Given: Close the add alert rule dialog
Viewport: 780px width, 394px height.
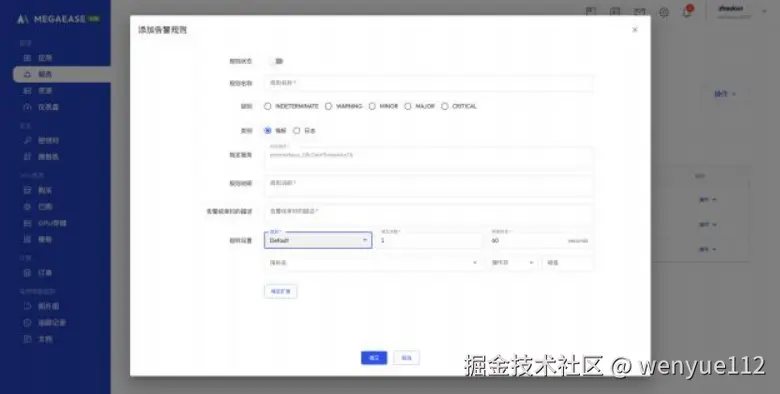Looking at the screenshot, I should click(x=635, y=30).
